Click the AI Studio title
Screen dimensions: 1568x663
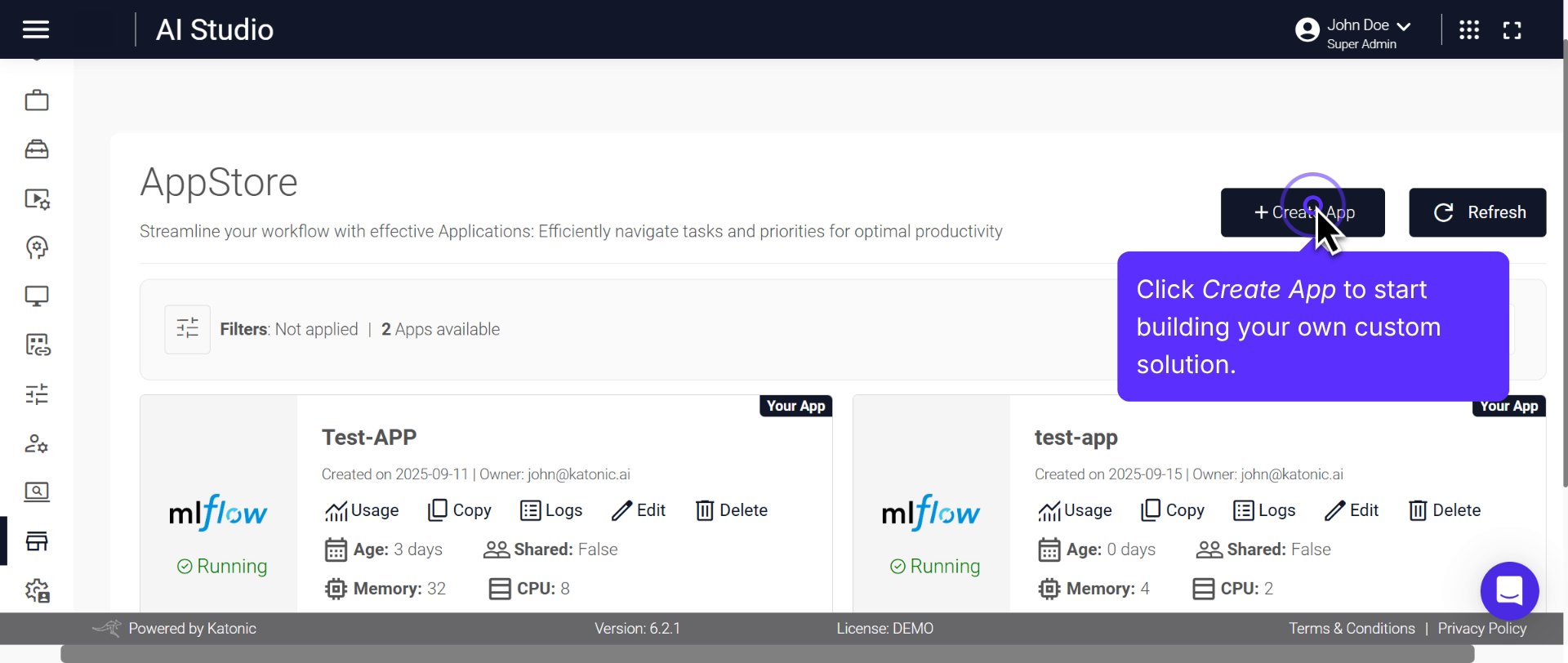click(x=215, y=29)
